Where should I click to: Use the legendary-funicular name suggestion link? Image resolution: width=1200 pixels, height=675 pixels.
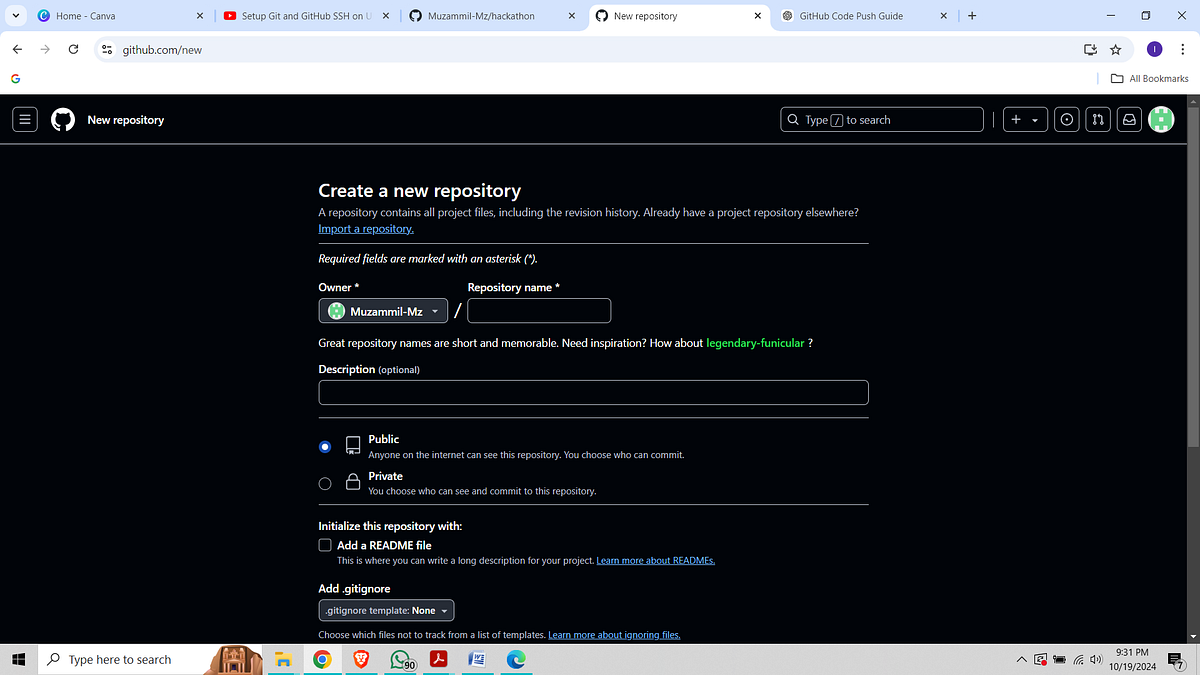pyautogui.click(x=755, y=342)
